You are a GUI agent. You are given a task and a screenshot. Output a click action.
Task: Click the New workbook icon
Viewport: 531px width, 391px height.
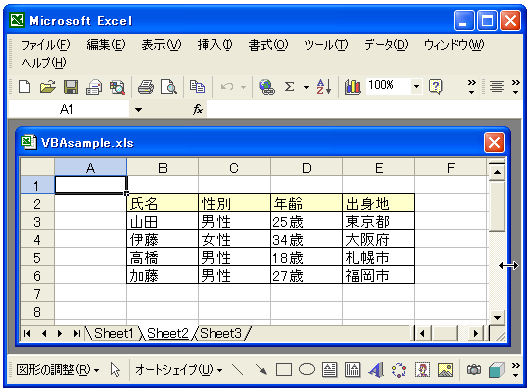click(x=25, y=87)
